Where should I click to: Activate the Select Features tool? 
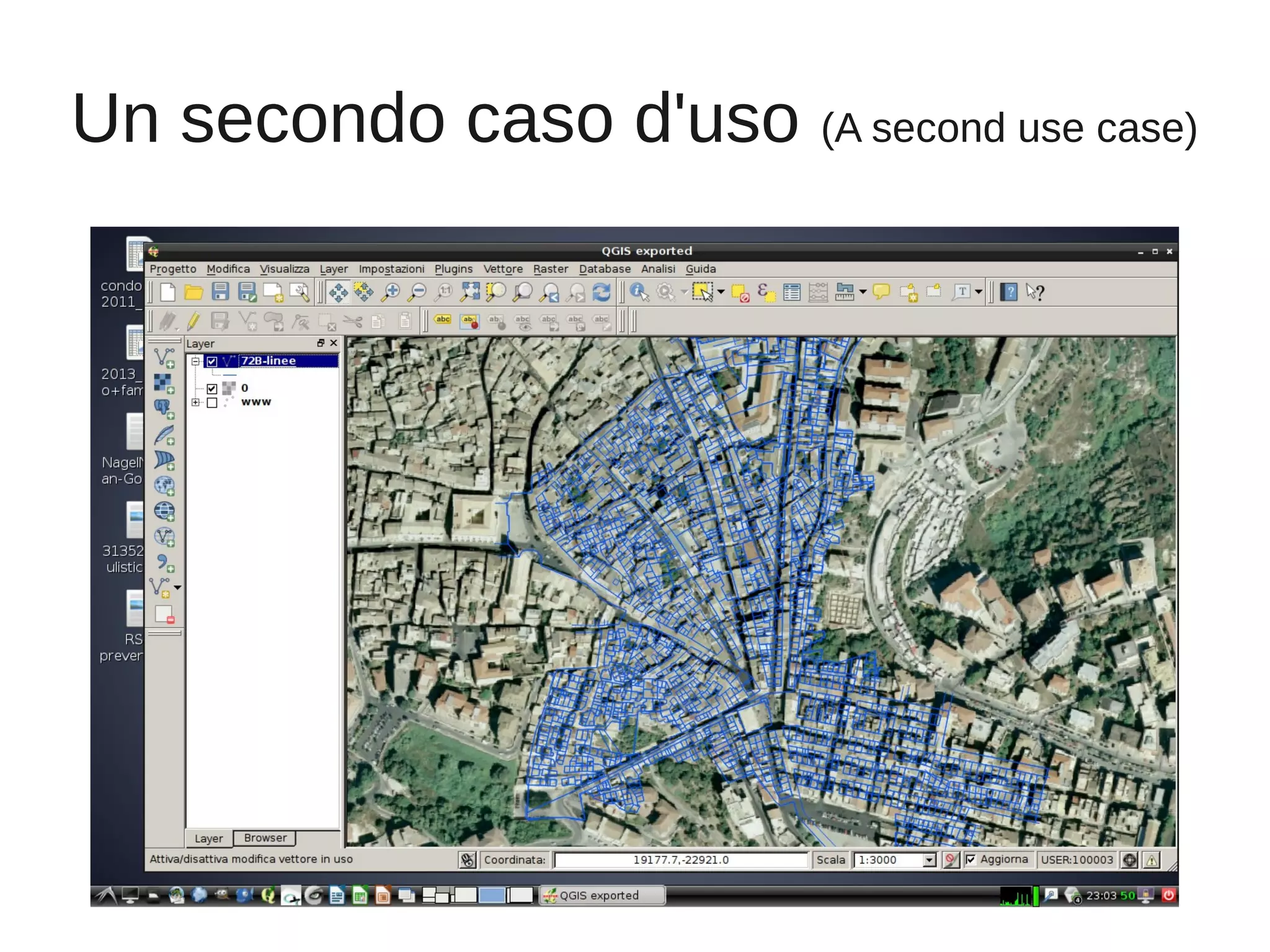(703, 291)
